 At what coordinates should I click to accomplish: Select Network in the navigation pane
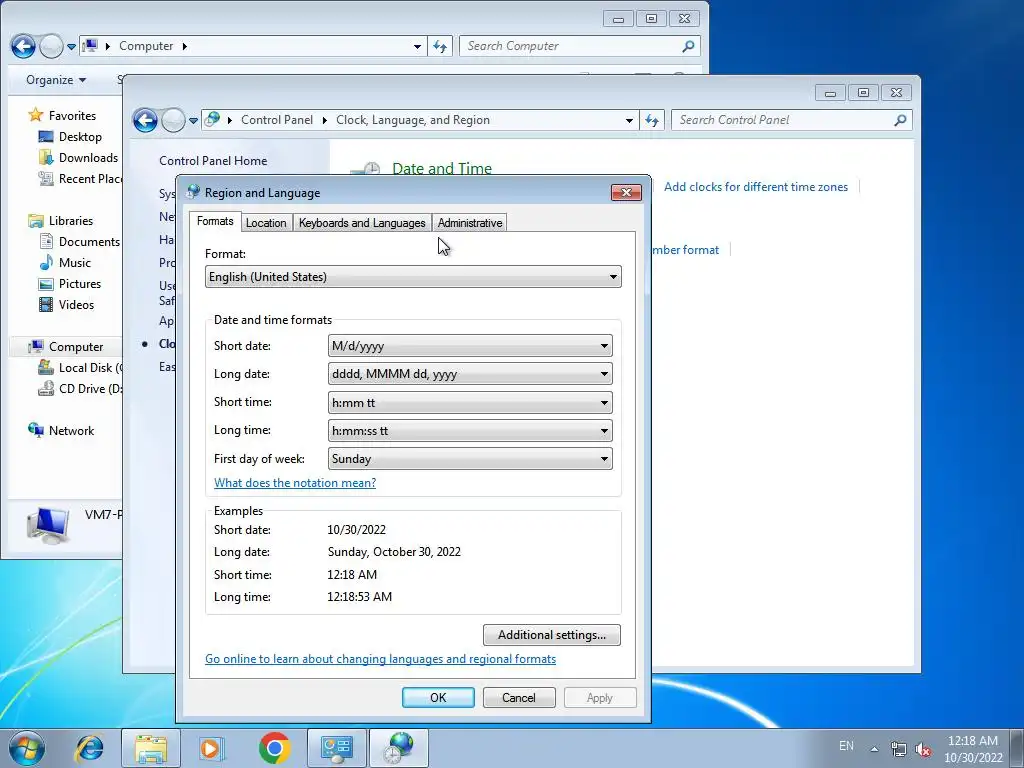coord(71,430)
